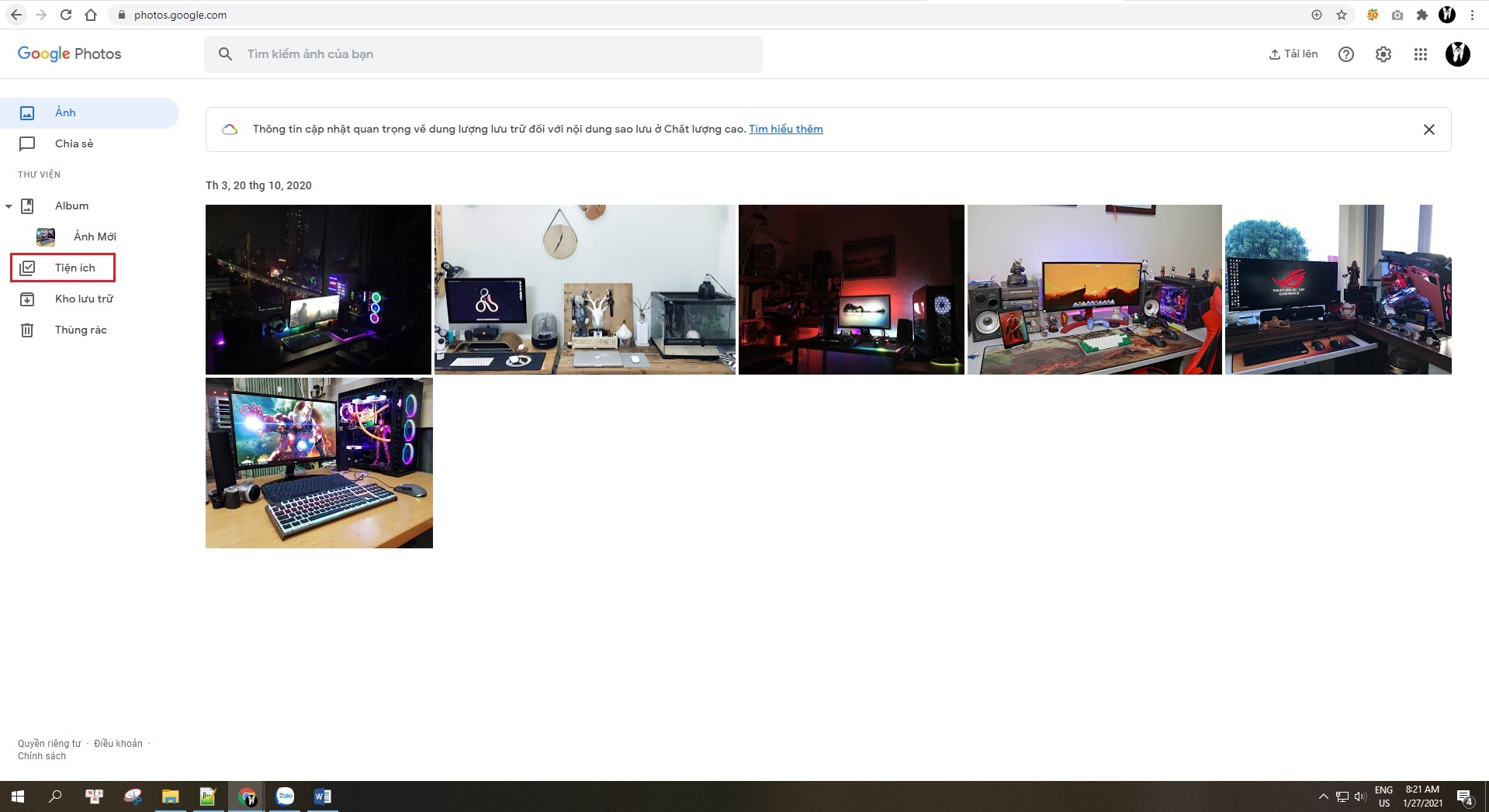Open the Help icon in Google Photos

tap(1346, 54)
